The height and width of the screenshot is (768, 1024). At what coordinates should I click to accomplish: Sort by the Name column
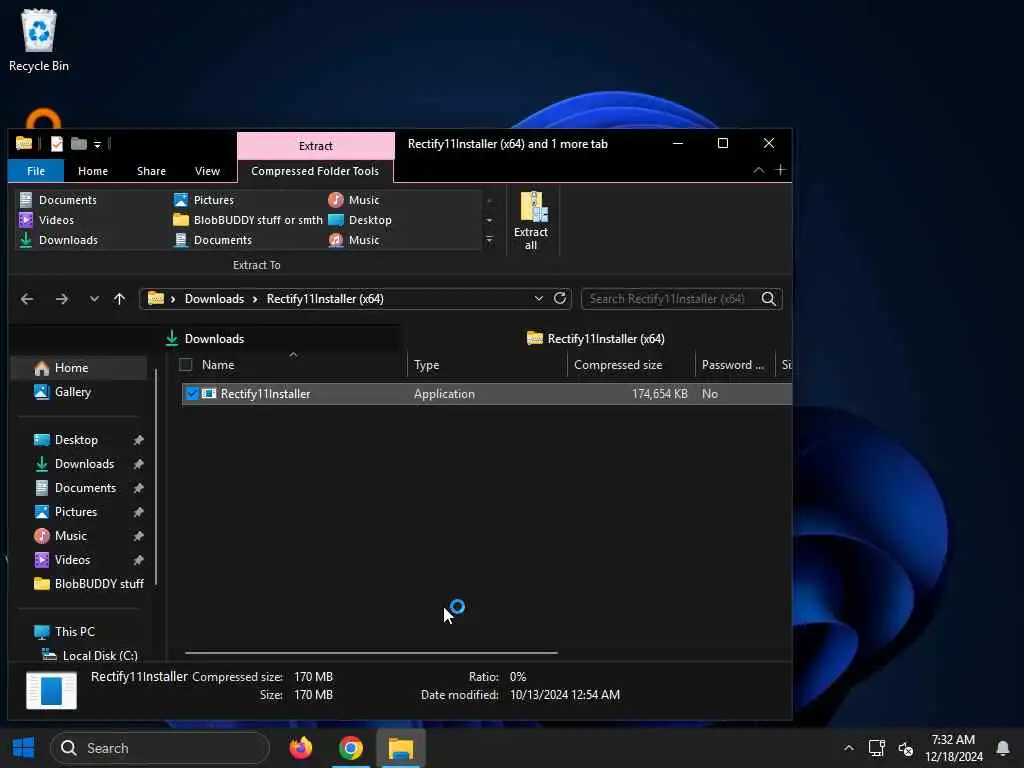218,365
